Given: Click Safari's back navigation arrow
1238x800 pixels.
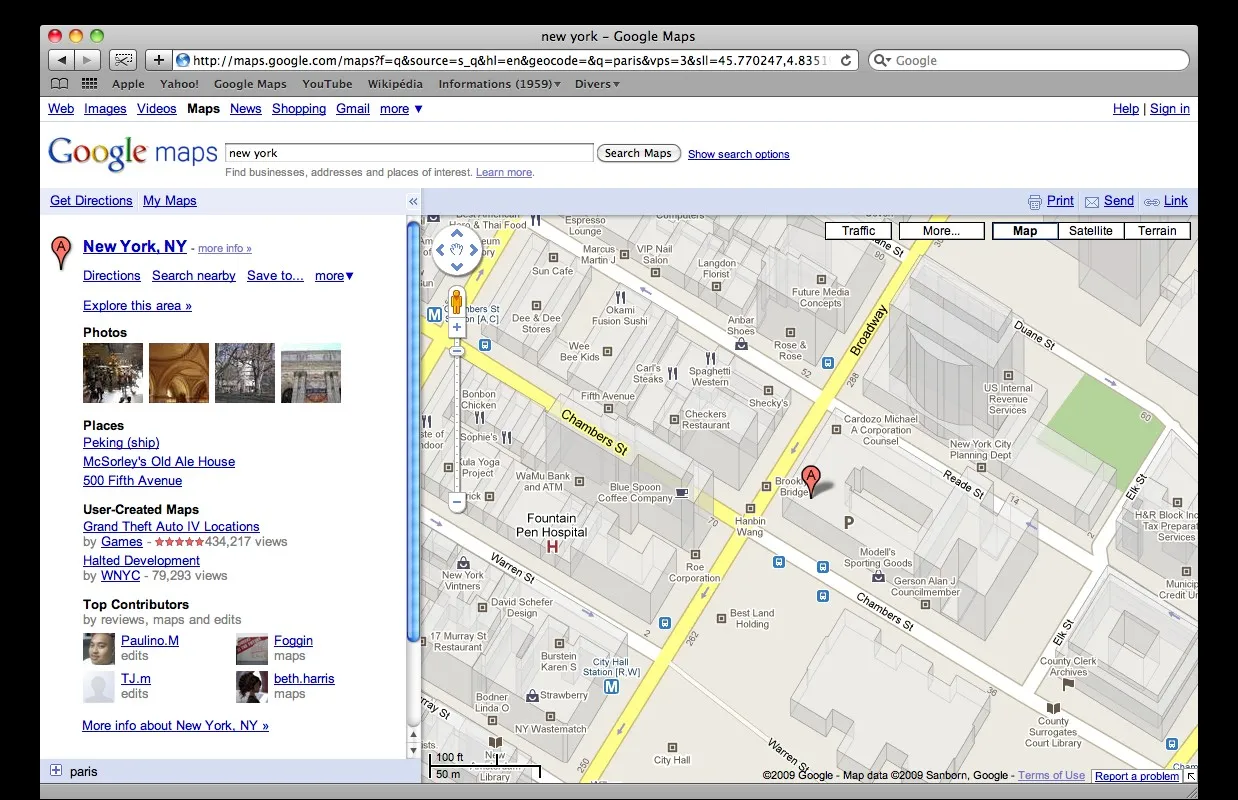Looking at the screenshot, I should 62,60.
